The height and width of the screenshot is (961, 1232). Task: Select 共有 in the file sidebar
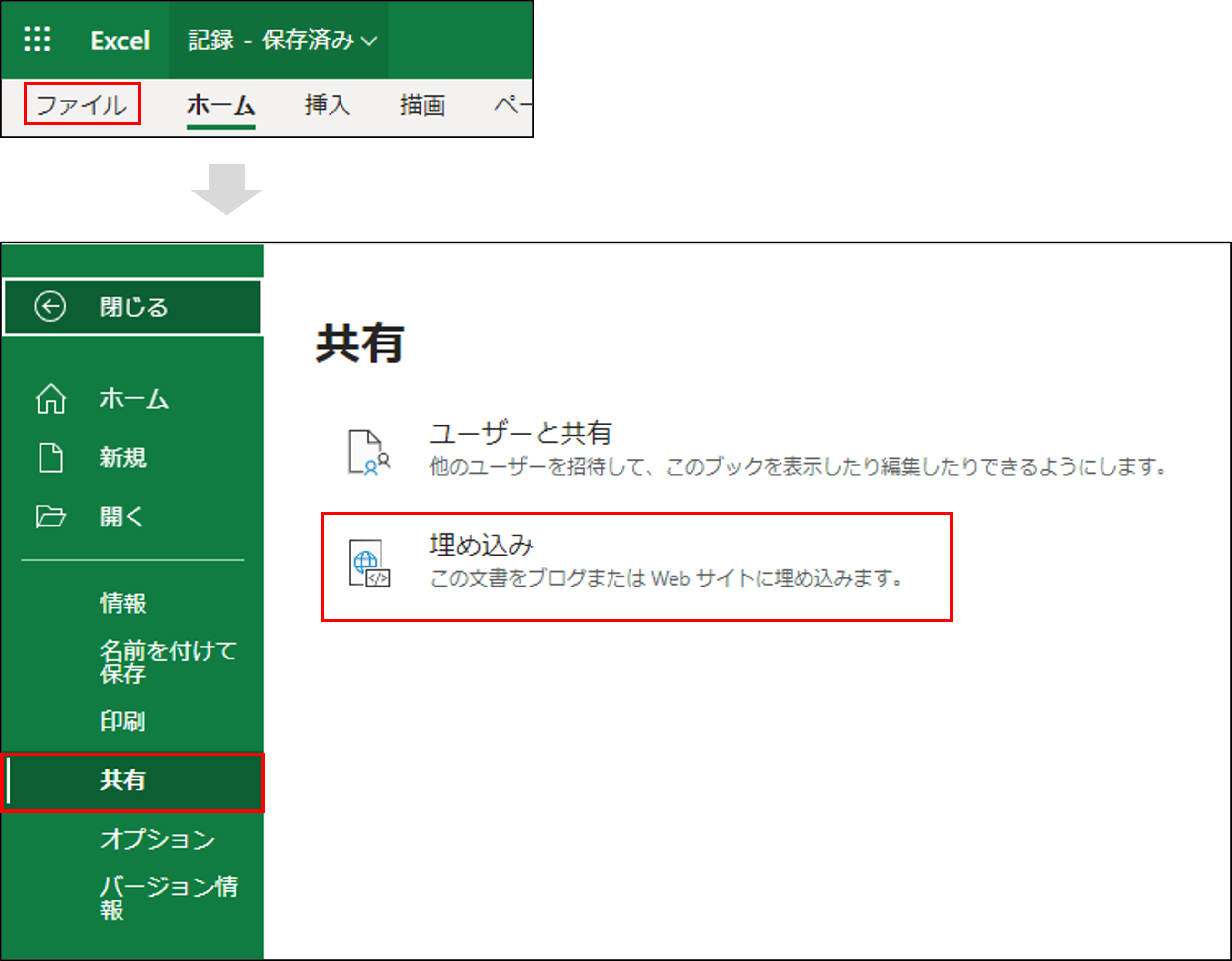click(x=123, y=780)
